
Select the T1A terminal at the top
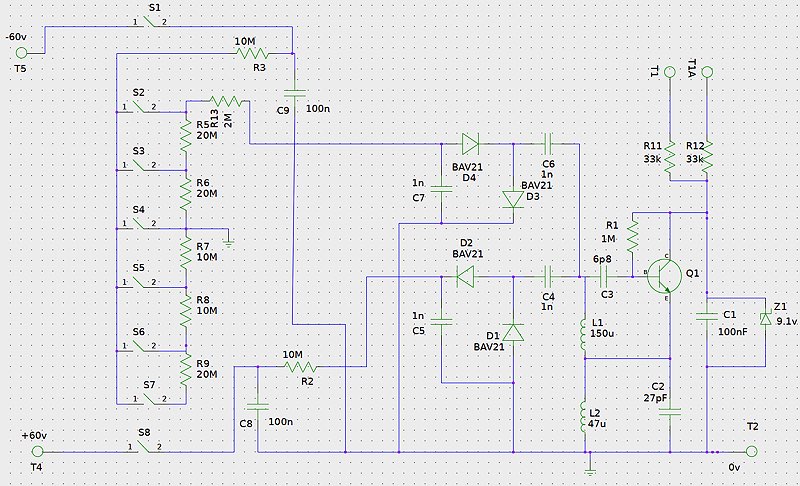pyautogui.click(x=706, y=72)
